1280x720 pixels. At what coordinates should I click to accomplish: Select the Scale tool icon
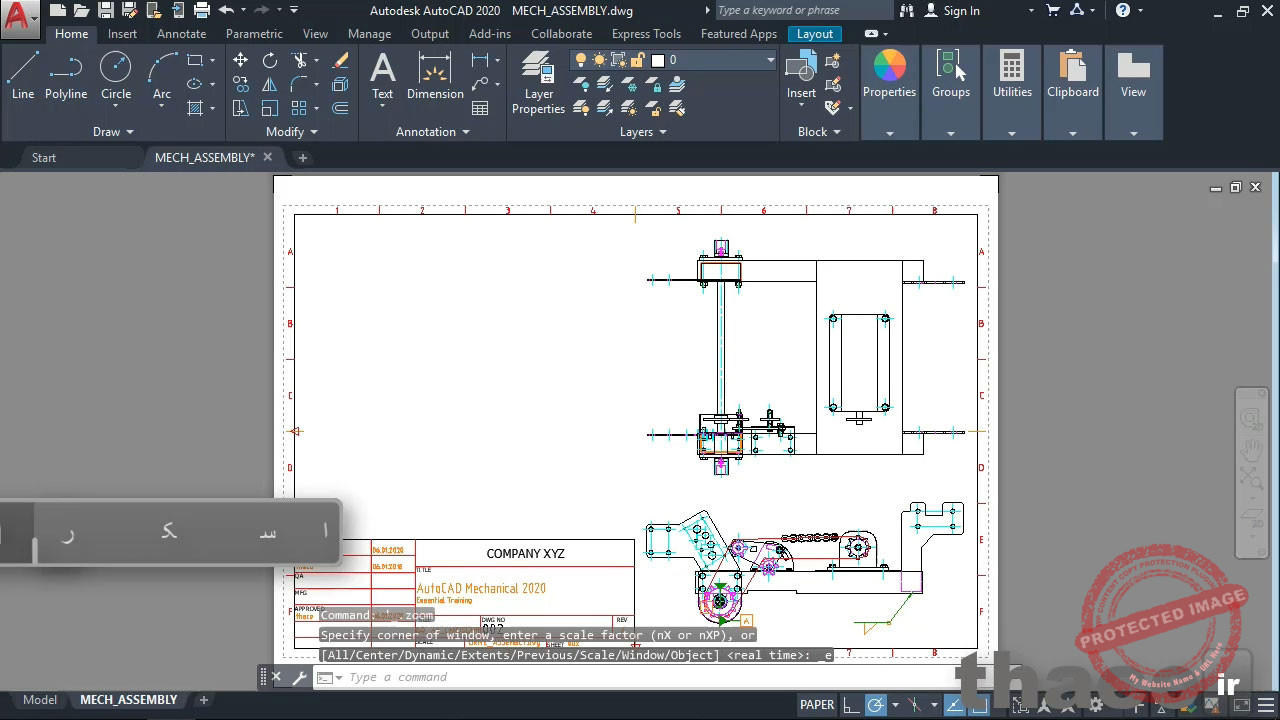(x=270, y=108)
